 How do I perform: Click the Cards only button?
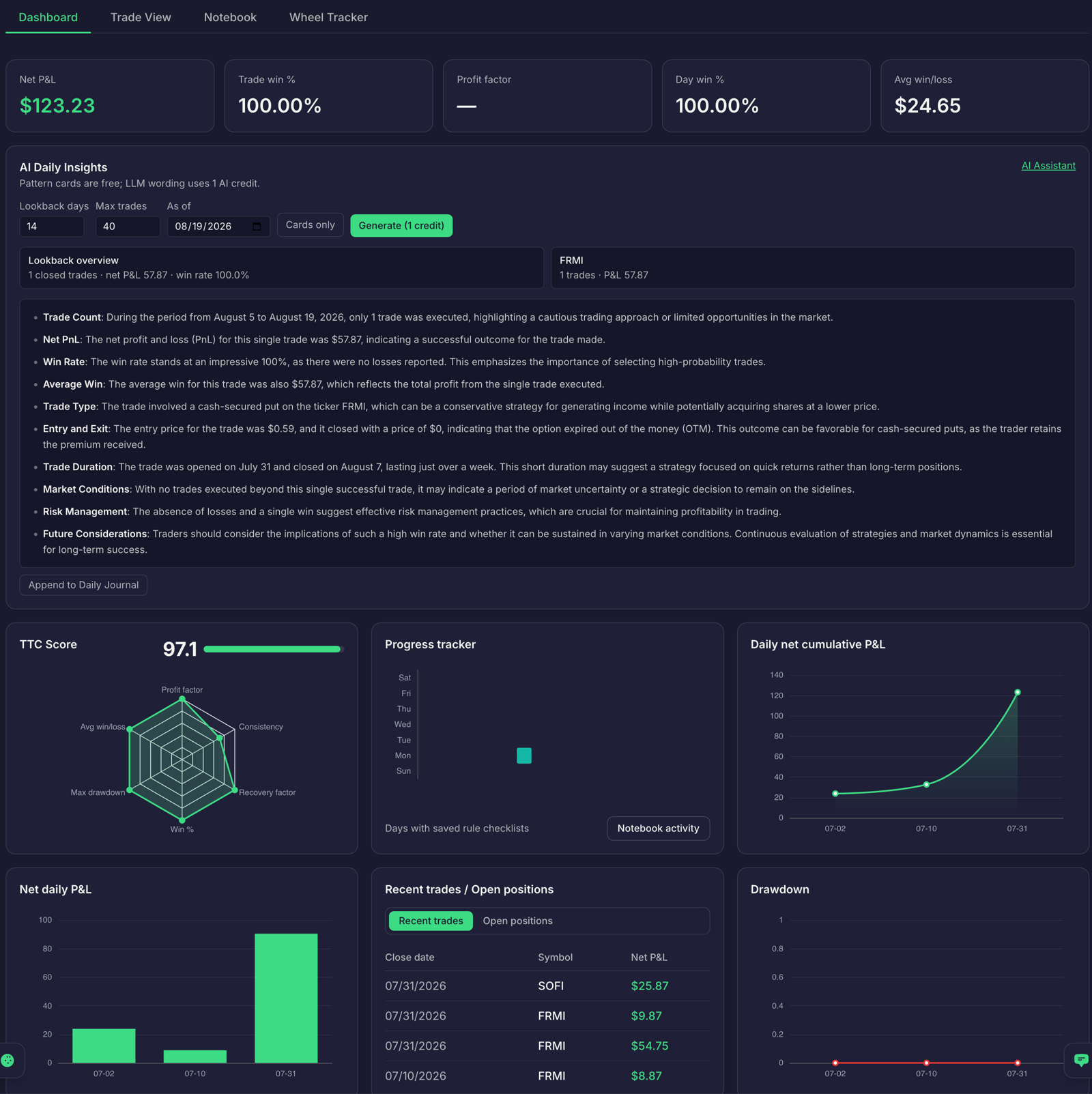pos(311,225)
